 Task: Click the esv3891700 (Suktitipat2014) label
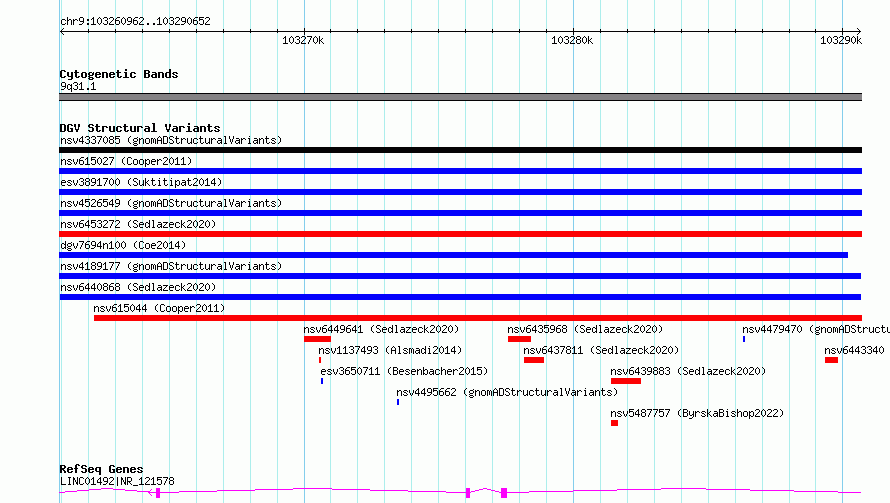[x=141, y=182]
